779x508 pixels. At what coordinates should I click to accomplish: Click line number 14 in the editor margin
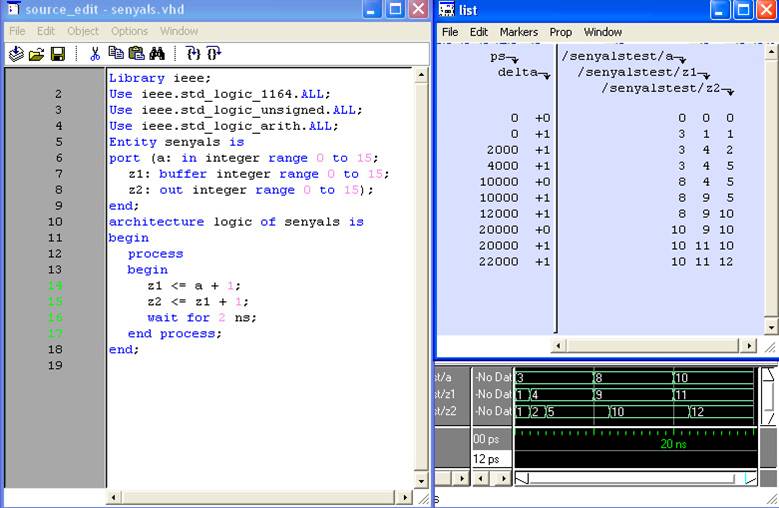point(55,286)
